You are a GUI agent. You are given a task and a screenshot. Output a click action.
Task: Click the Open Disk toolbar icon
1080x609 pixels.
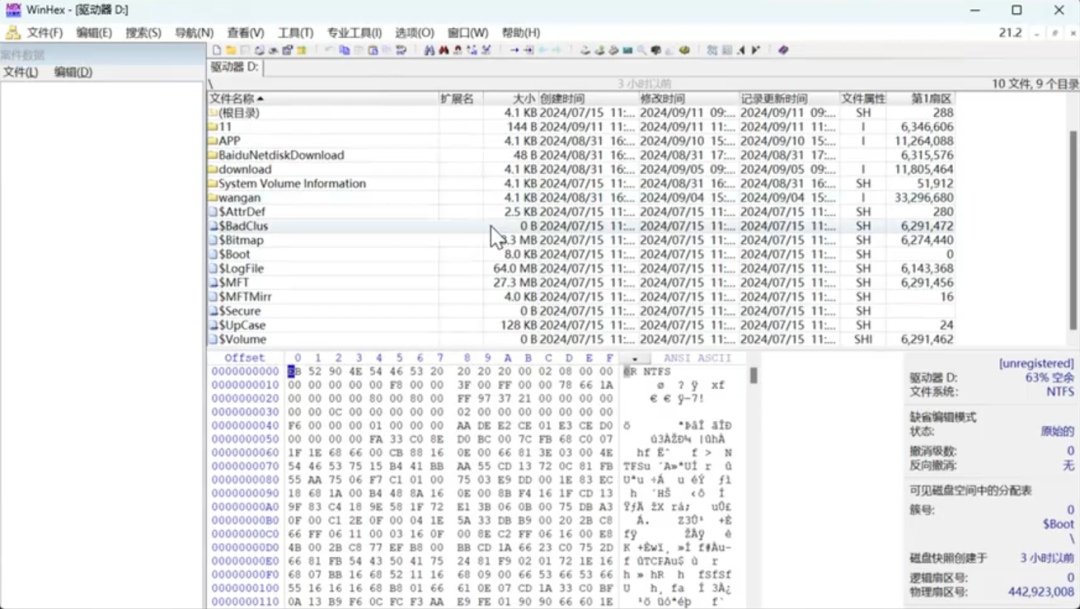click(x=585, y=50)
